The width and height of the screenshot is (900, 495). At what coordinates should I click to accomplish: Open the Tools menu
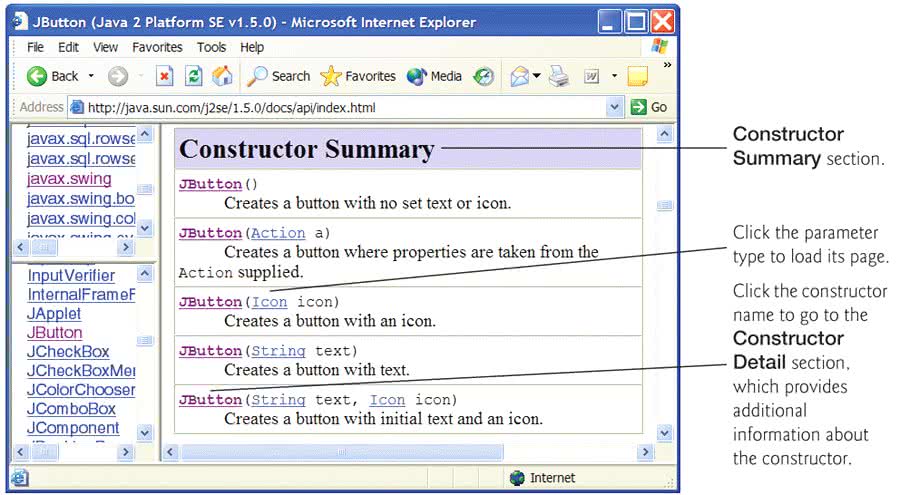coord(212,47)
